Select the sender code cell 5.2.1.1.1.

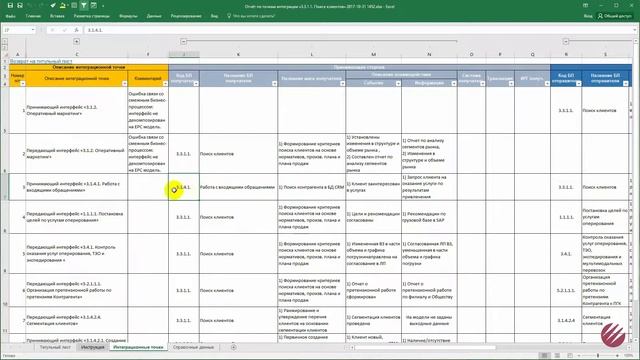coord(566,291)
